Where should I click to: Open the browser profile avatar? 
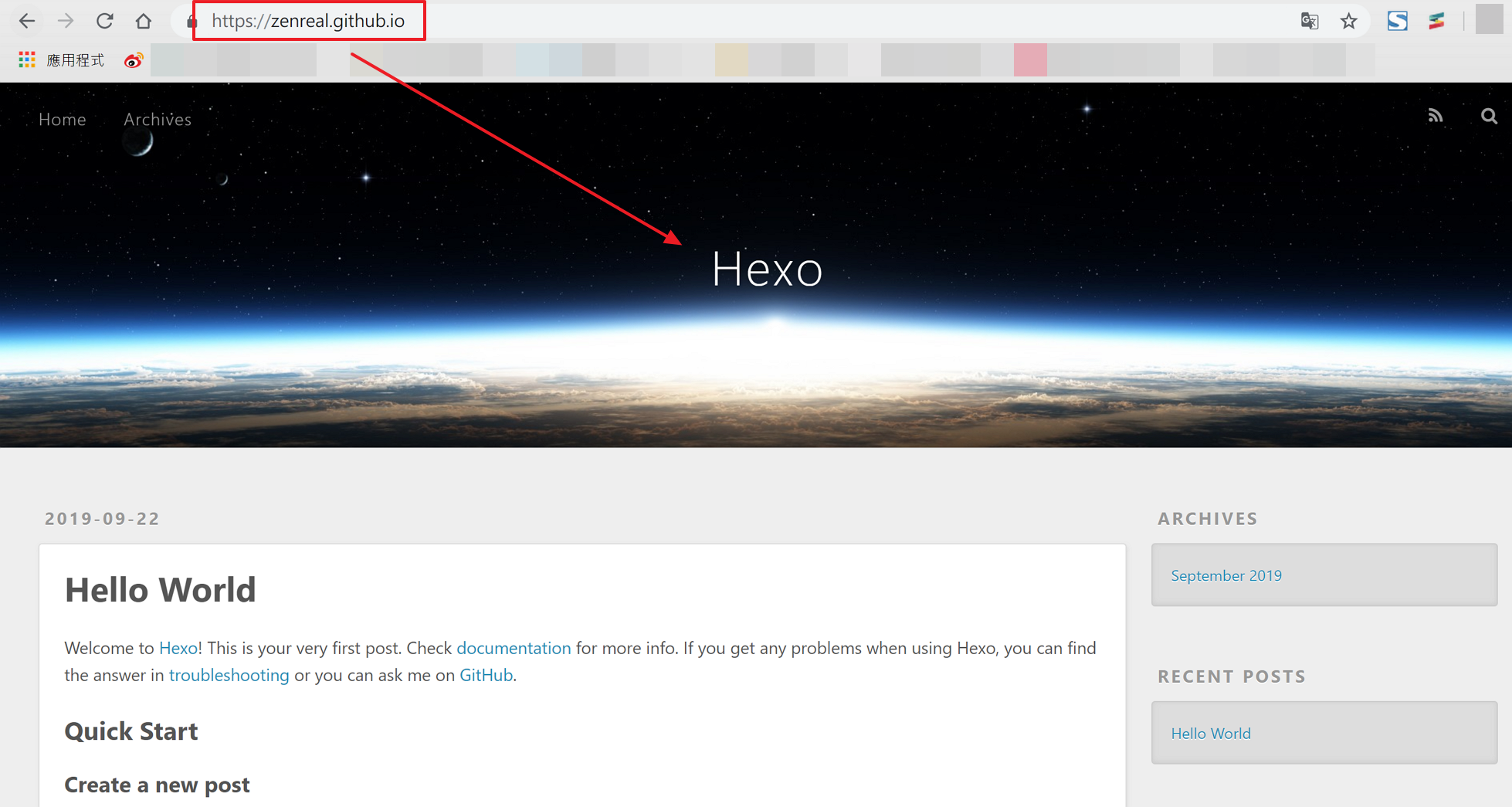coord(1489,19)
